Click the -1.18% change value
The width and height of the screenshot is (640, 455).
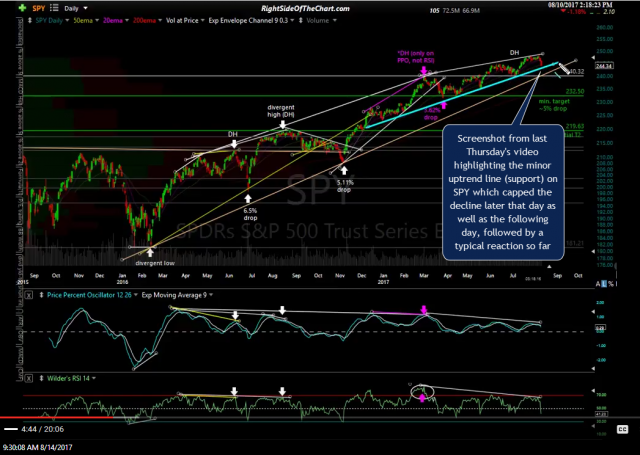(577, 12)
